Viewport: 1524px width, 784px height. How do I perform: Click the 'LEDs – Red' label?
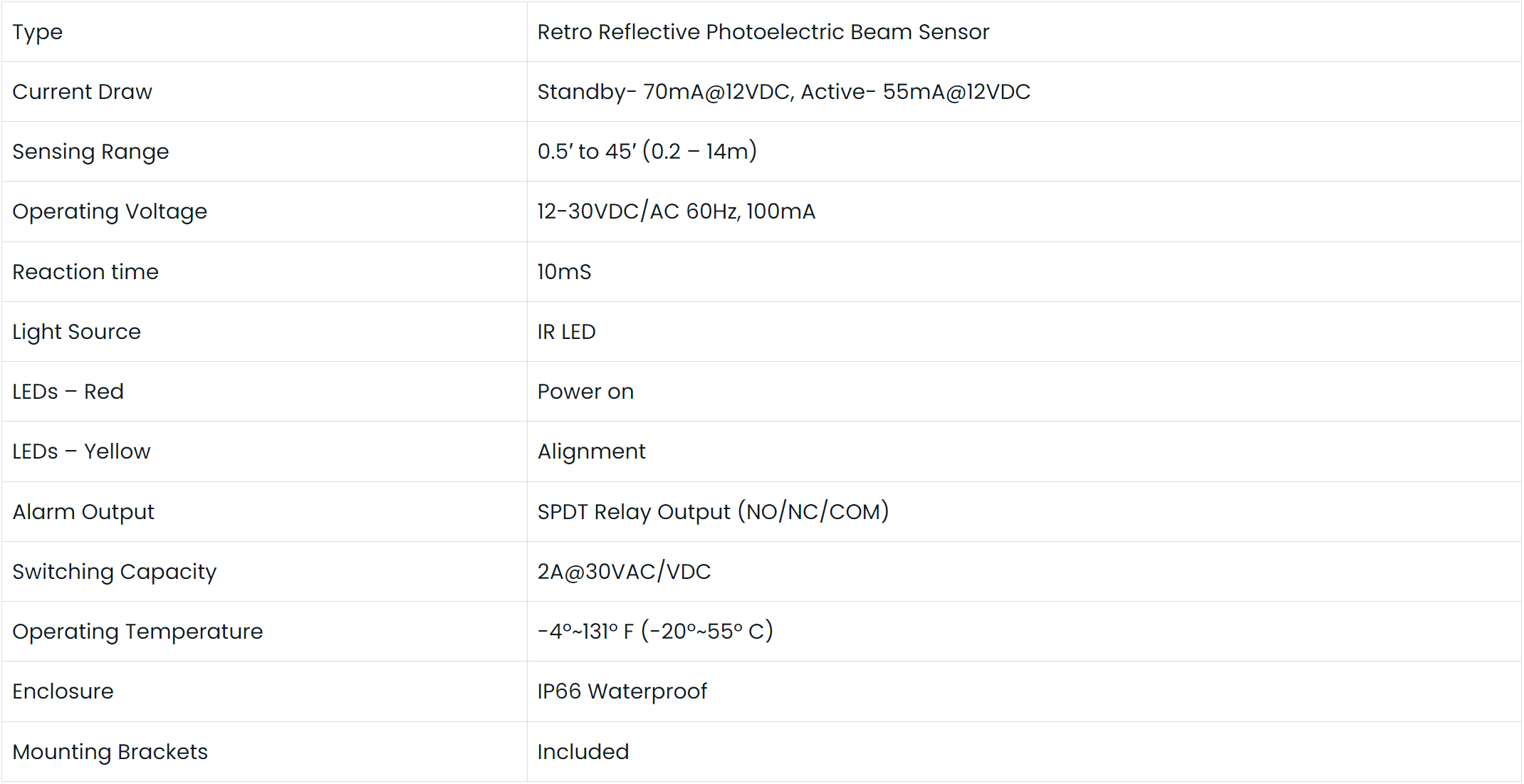click(68, 392)
